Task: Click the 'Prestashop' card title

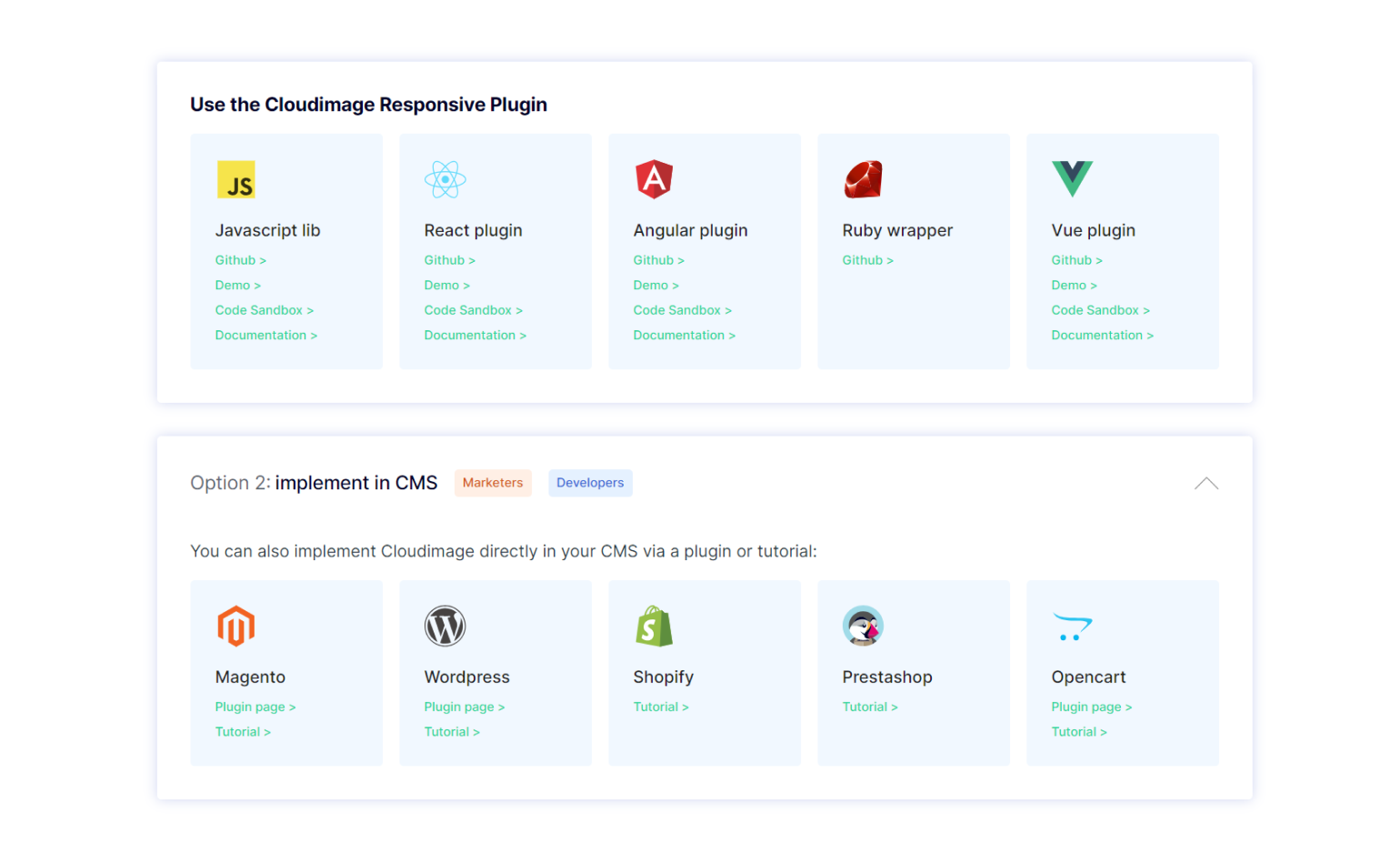Action: pos(887,678)
